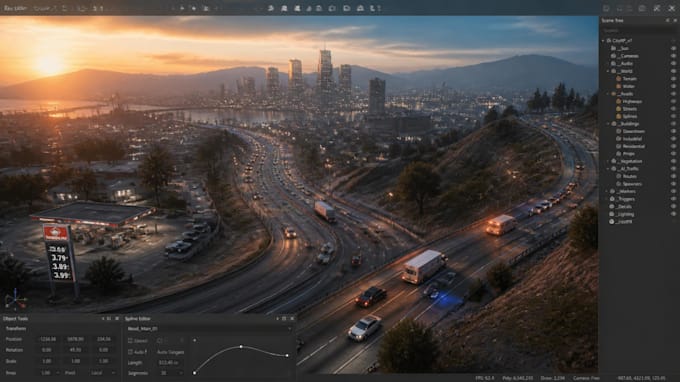
Task: Click the Streets node icon
Action: pos(619,109)
